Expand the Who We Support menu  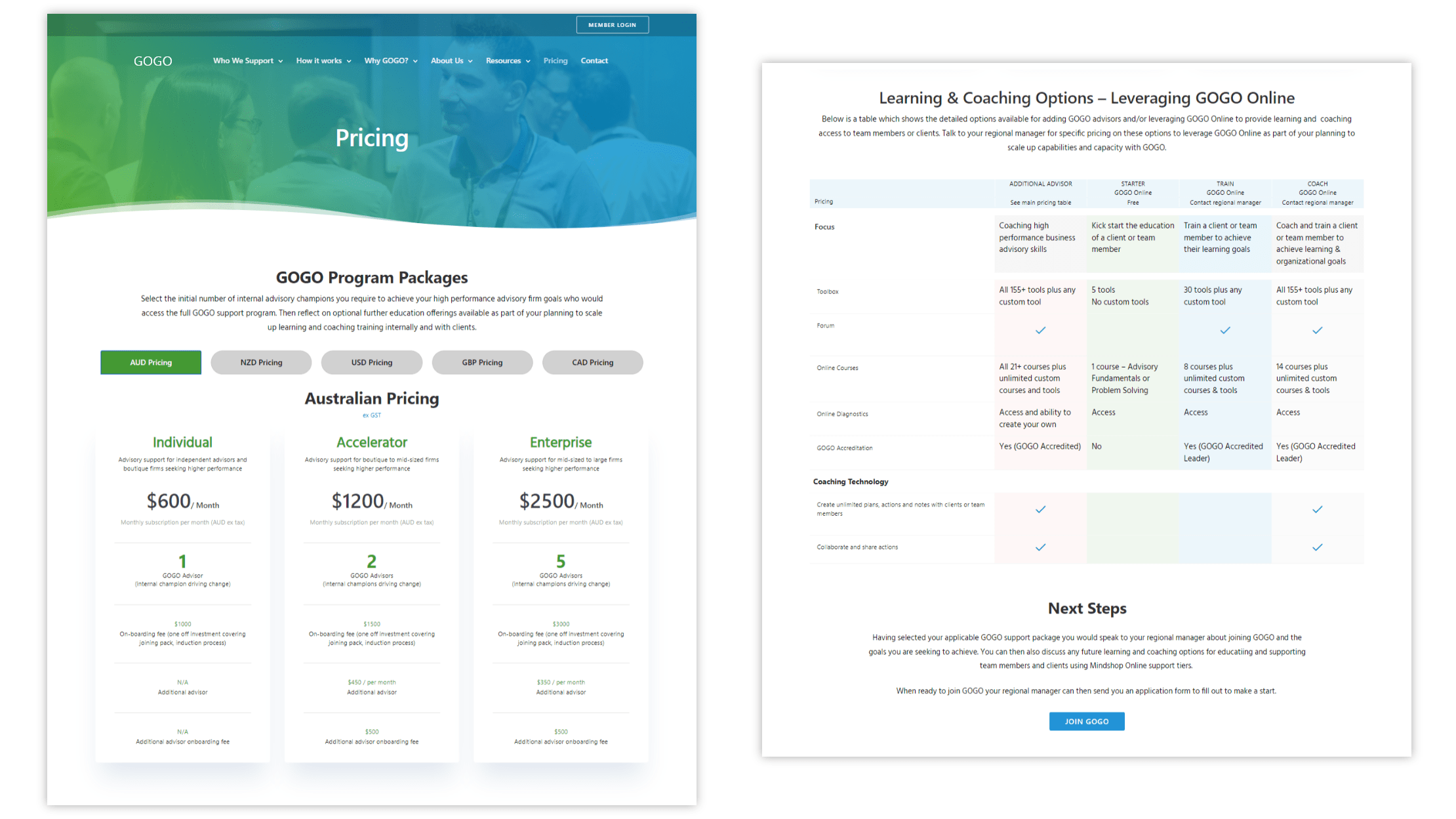click(x=248, y=61)
